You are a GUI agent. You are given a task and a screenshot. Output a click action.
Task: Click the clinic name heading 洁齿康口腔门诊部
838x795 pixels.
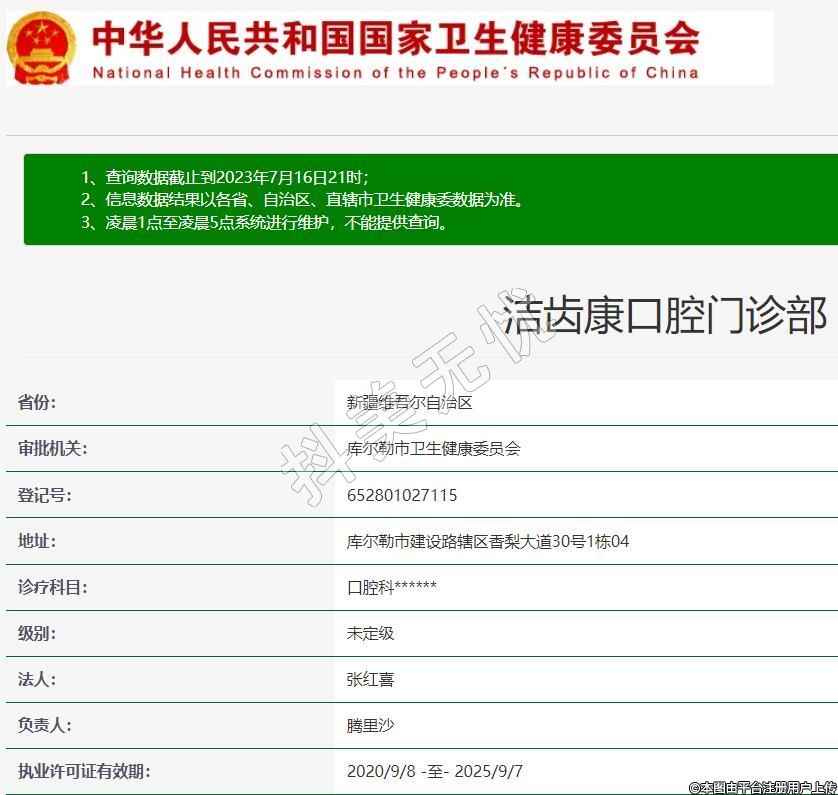[x=664, y=315]
